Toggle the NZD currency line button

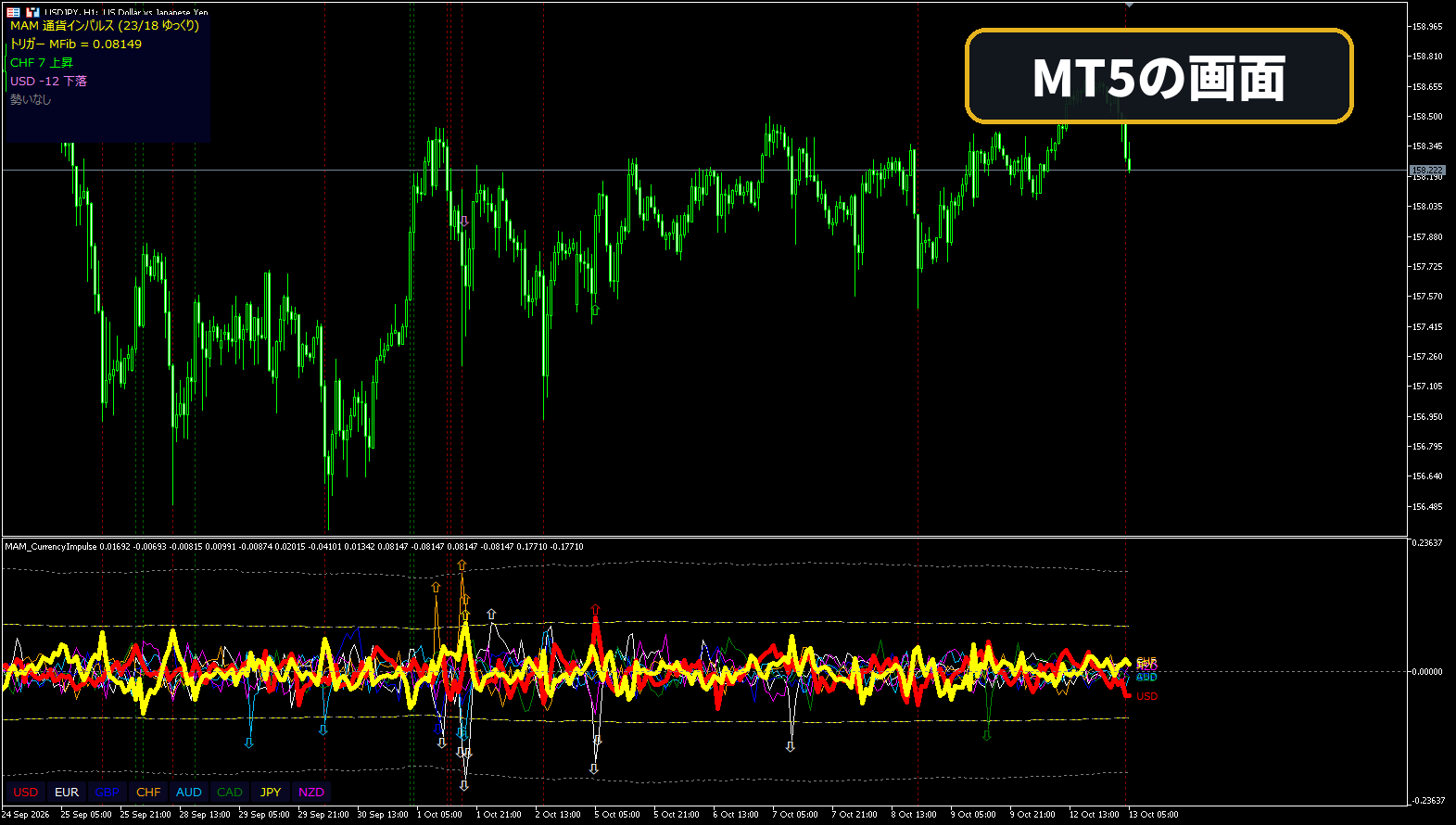coord(311,793)
